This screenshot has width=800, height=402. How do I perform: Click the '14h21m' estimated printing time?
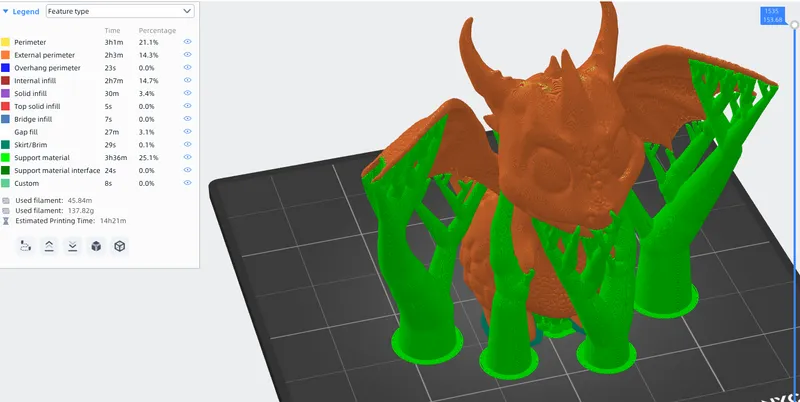[x=112, y=221]
